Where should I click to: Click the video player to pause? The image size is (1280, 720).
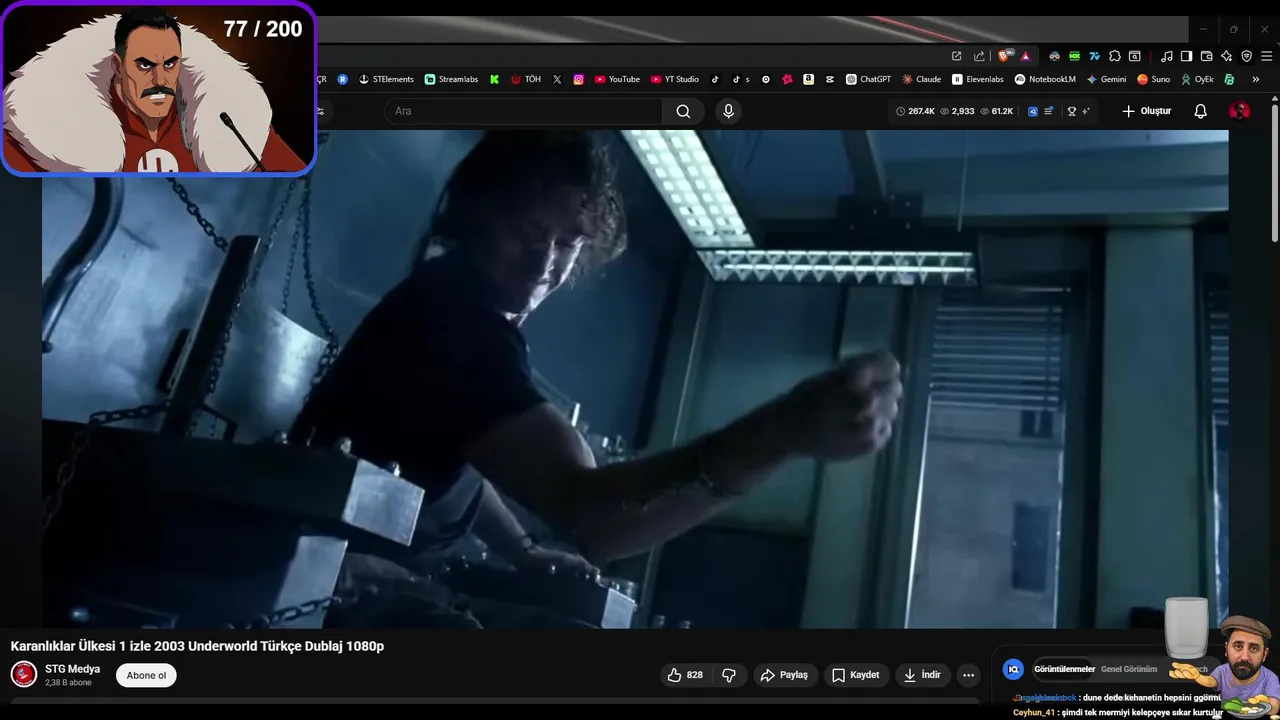(635, 379)
